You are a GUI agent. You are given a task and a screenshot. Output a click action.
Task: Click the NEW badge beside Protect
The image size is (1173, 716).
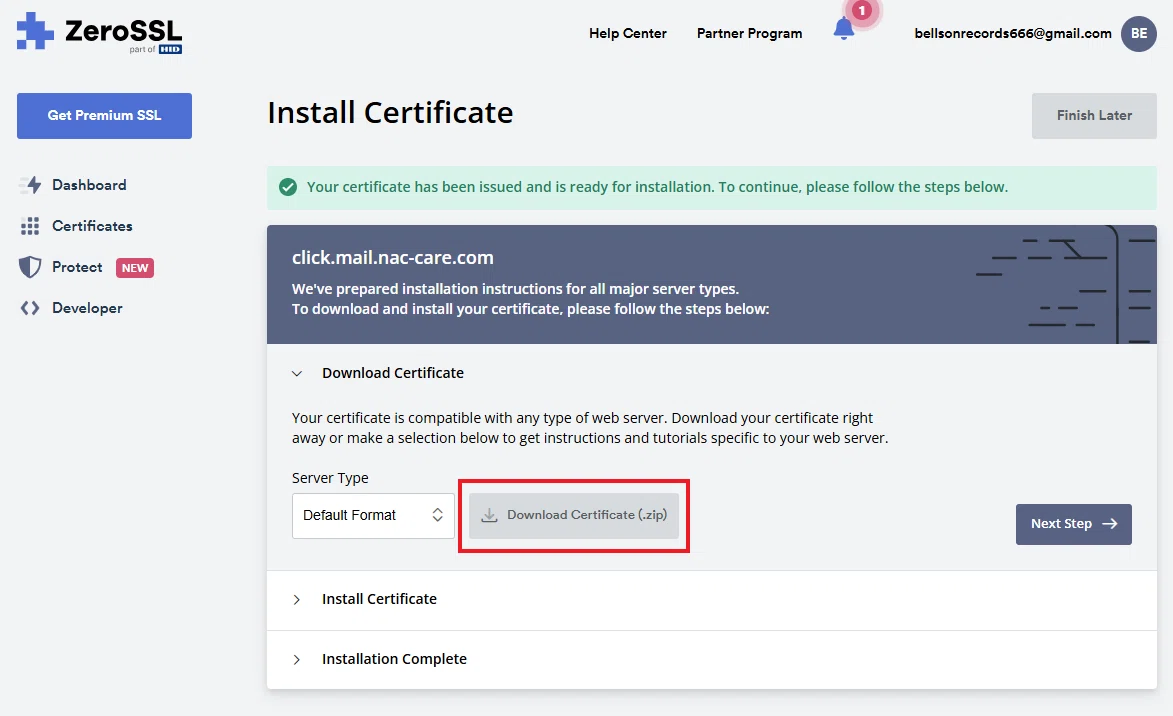135,268
